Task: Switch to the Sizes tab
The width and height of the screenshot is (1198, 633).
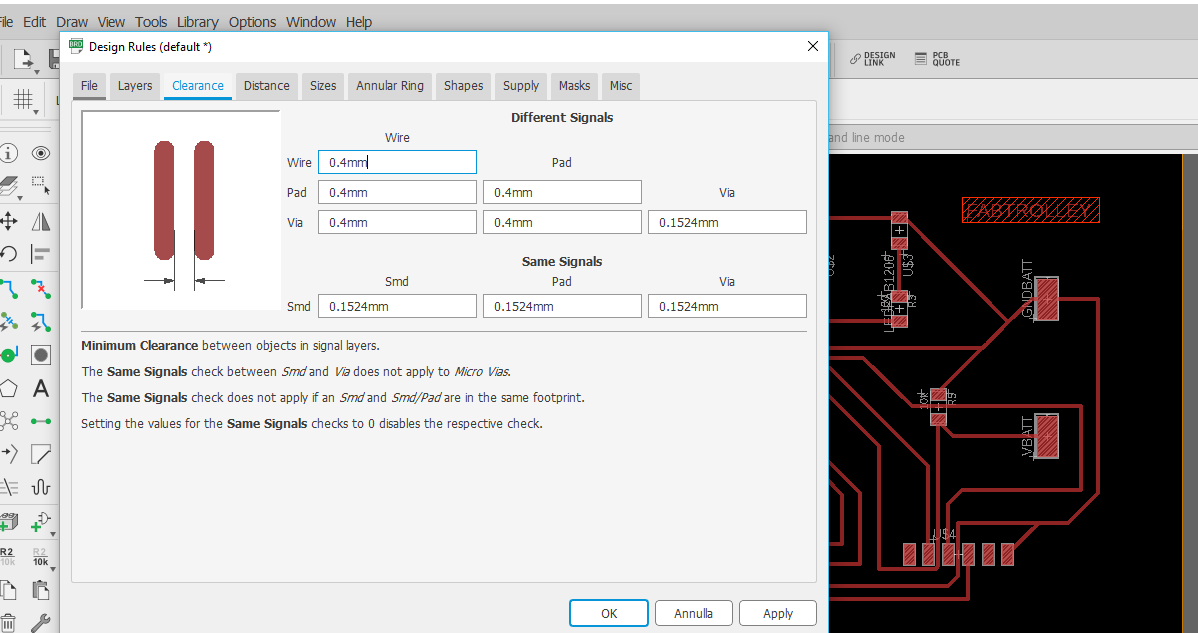Action: pyautogui.click(x=323, y=86)
